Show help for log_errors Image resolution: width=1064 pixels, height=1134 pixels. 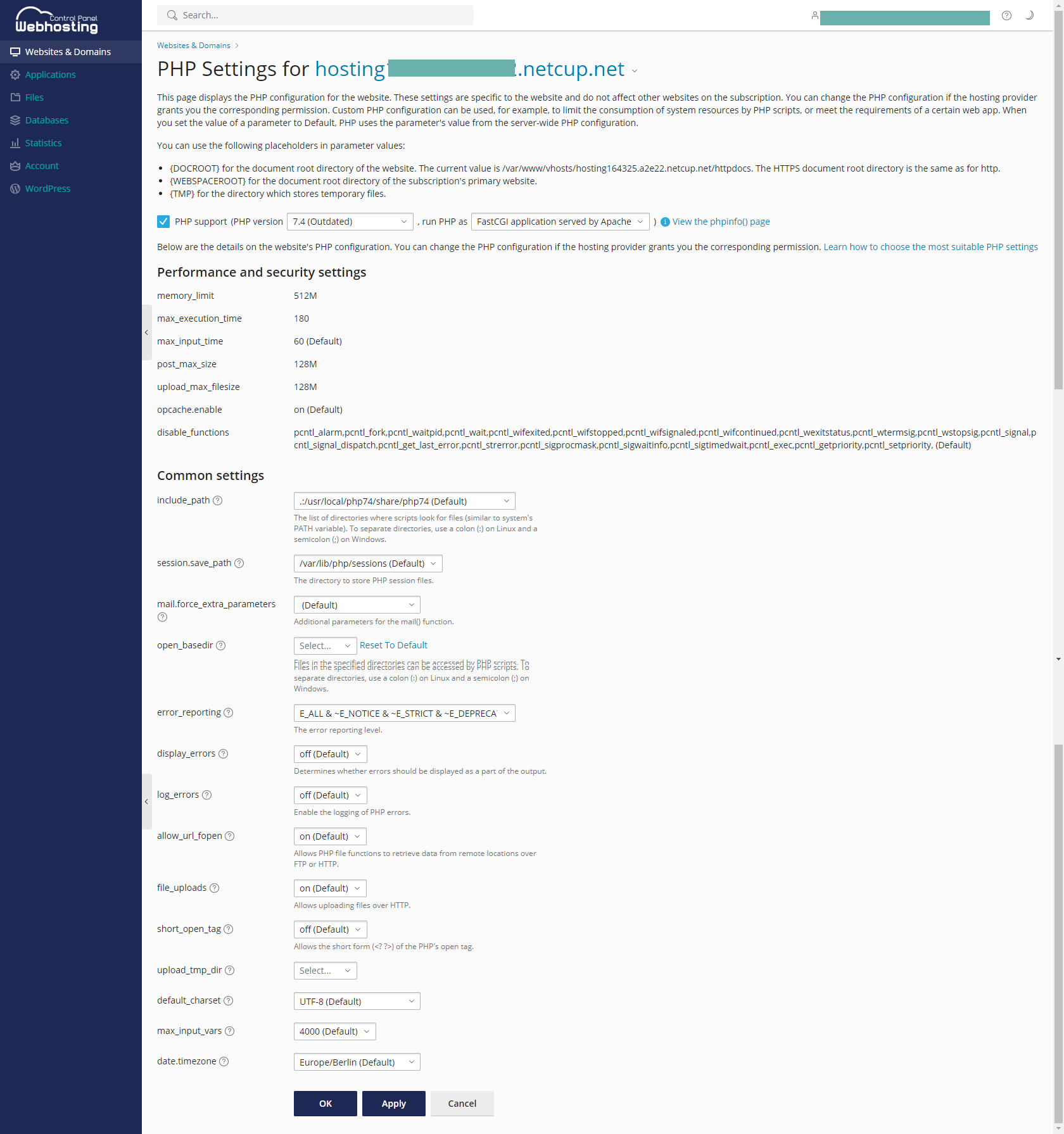tap(206, 795)
